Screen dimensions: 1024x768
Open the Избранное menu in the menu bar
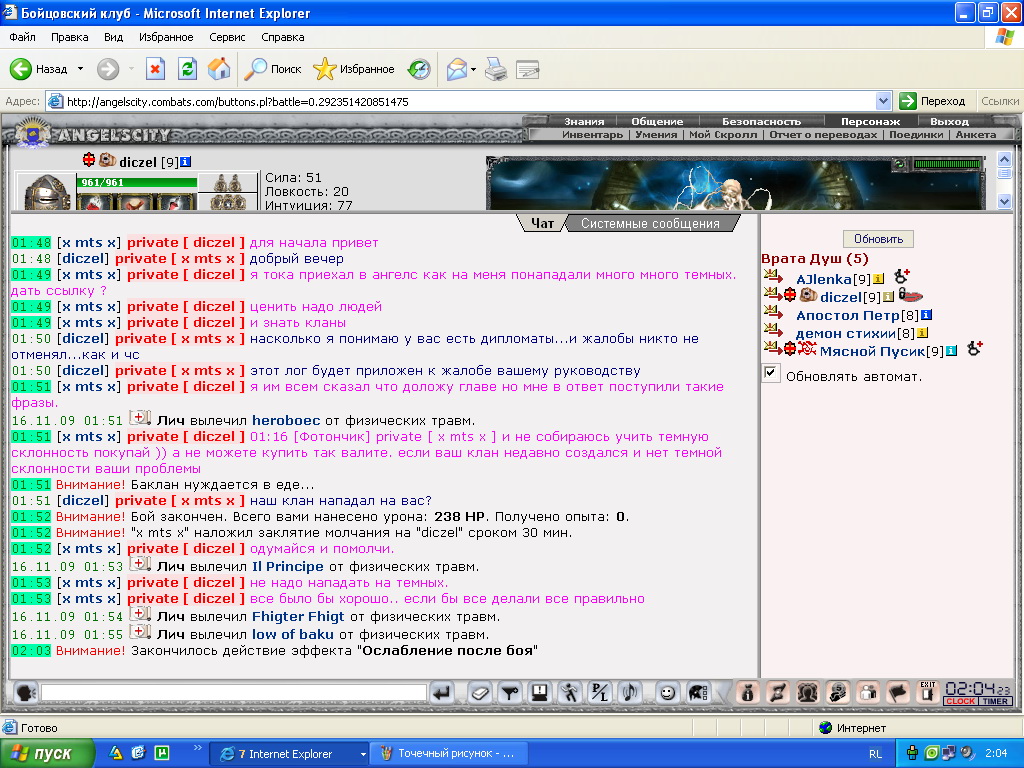(x=166, y=37)
